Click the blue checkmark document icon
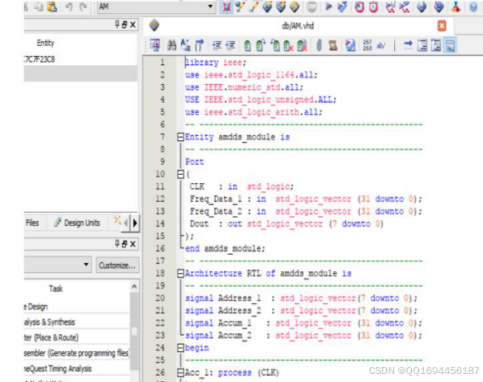Screen dimensions: 483x382 pyautogui.click(x=350, y=45)
